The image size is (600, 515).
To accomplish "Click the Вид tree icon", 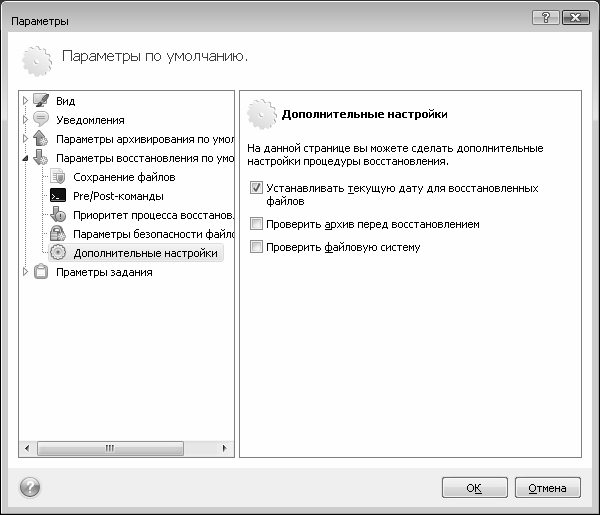I will coord(41,101).
